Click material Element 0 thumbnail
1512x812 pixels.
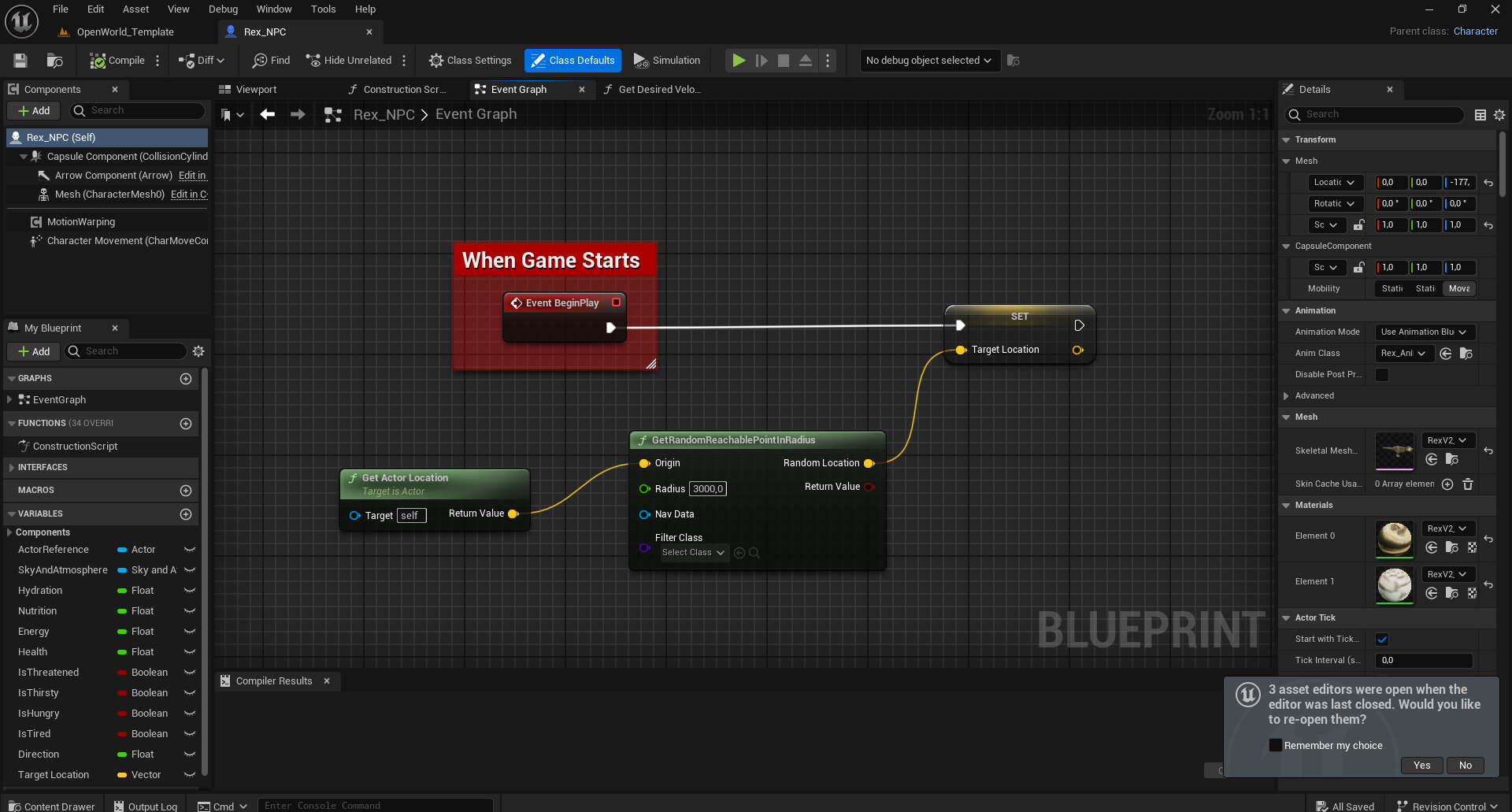click(1394, 539)
